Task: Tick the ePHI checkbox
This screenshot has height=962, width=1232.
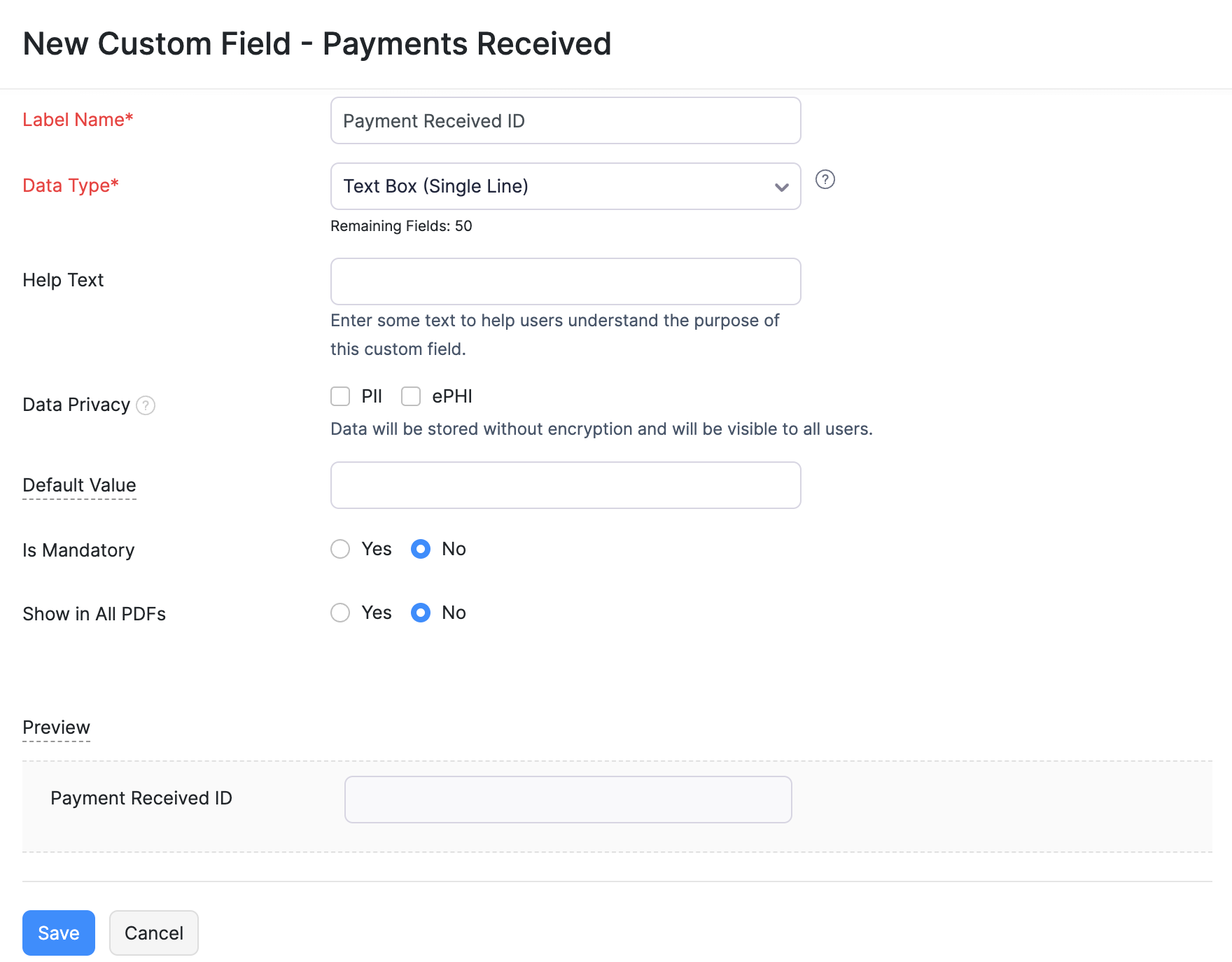Action: [411, 396]
